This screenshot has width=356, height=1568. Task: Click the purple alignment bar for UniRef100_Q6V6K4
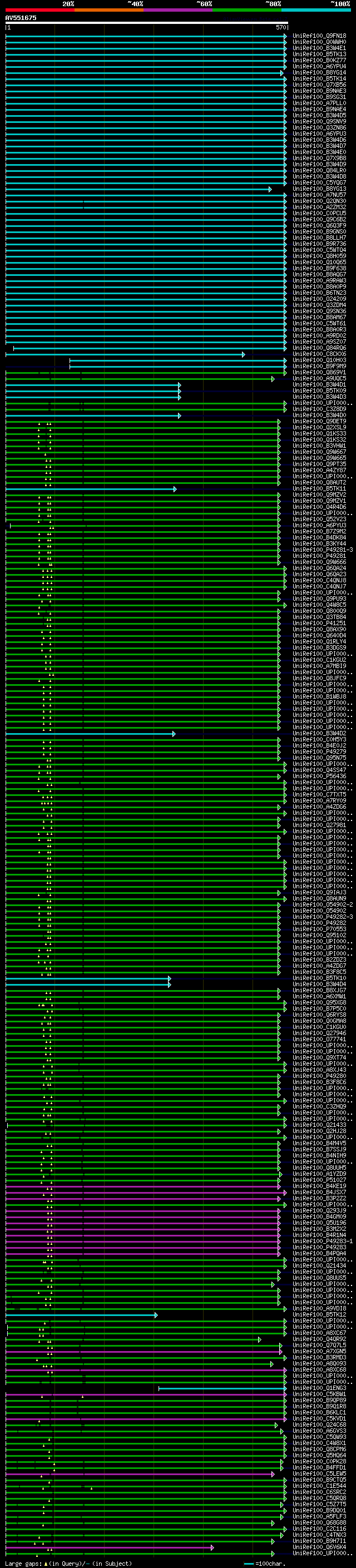point(110,1547)
